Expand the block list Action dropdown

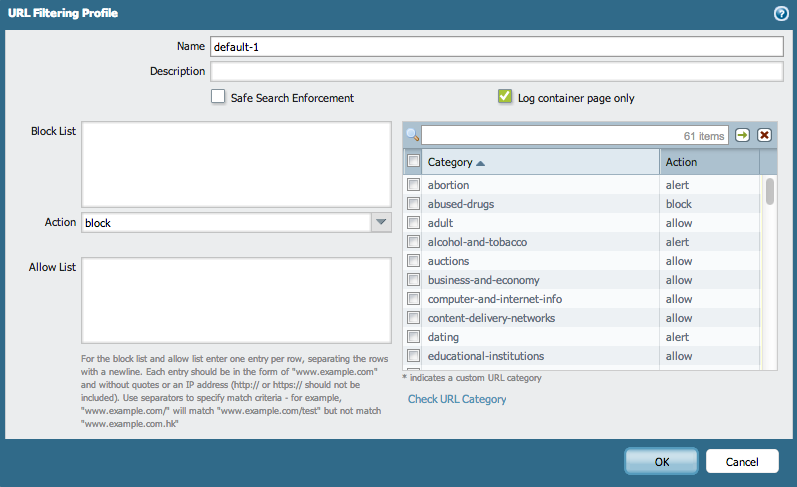[381, 223]
